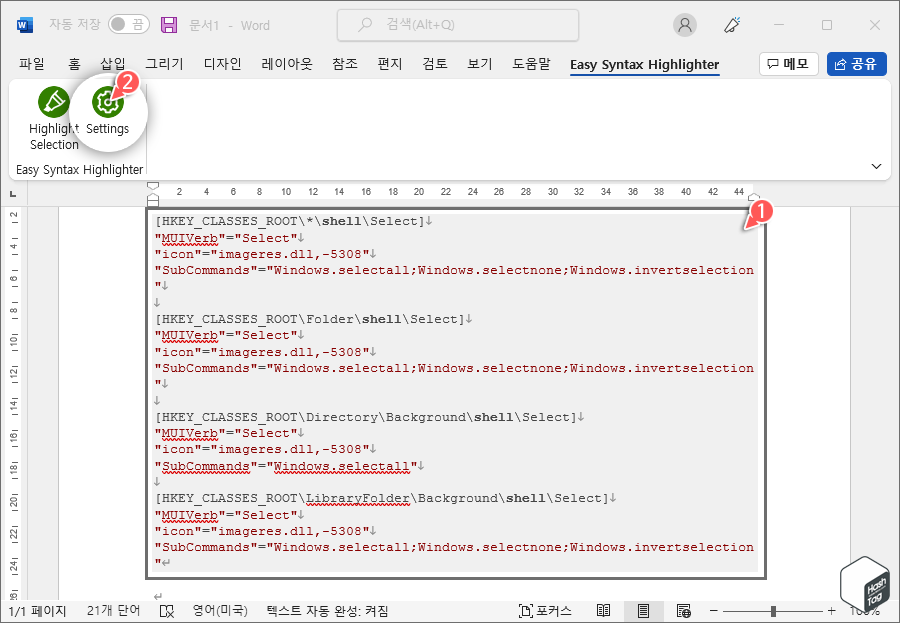Click the Word logo in the title bar
The width and height of the screenshot is (900, 623).
pos(25,25)
